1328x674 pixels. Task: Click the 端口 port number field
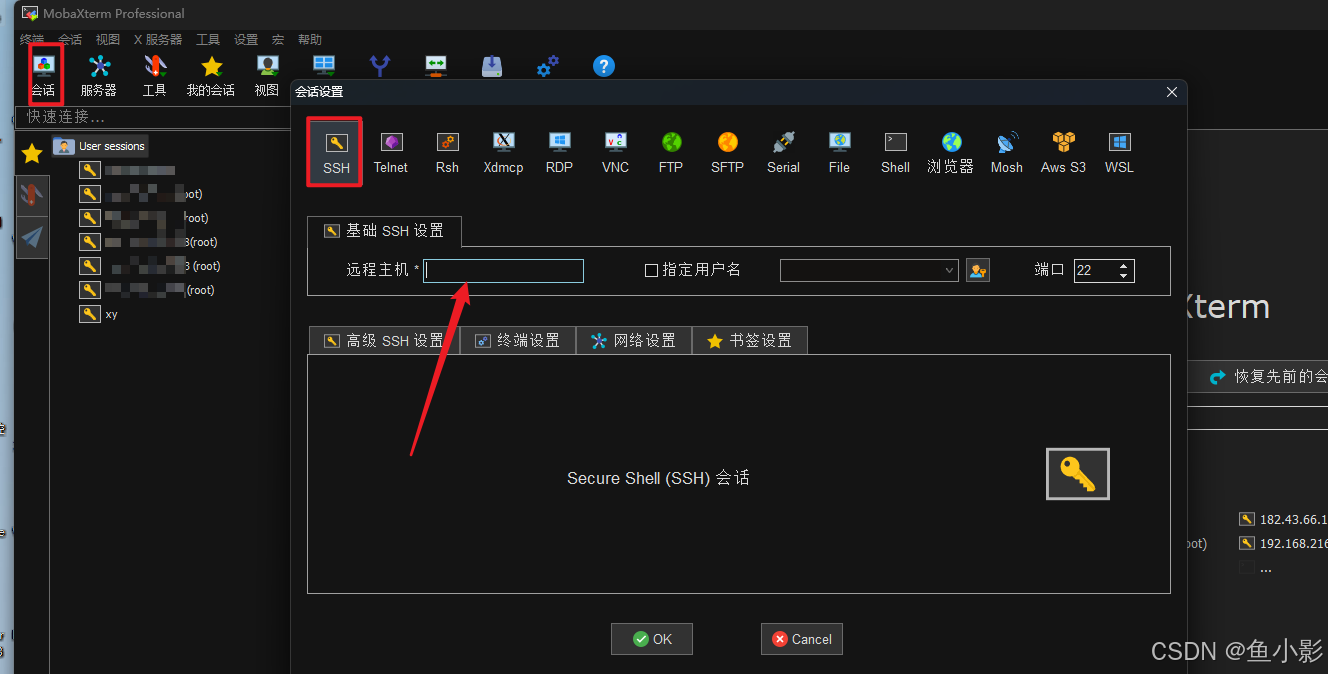tap(1095, 270)
